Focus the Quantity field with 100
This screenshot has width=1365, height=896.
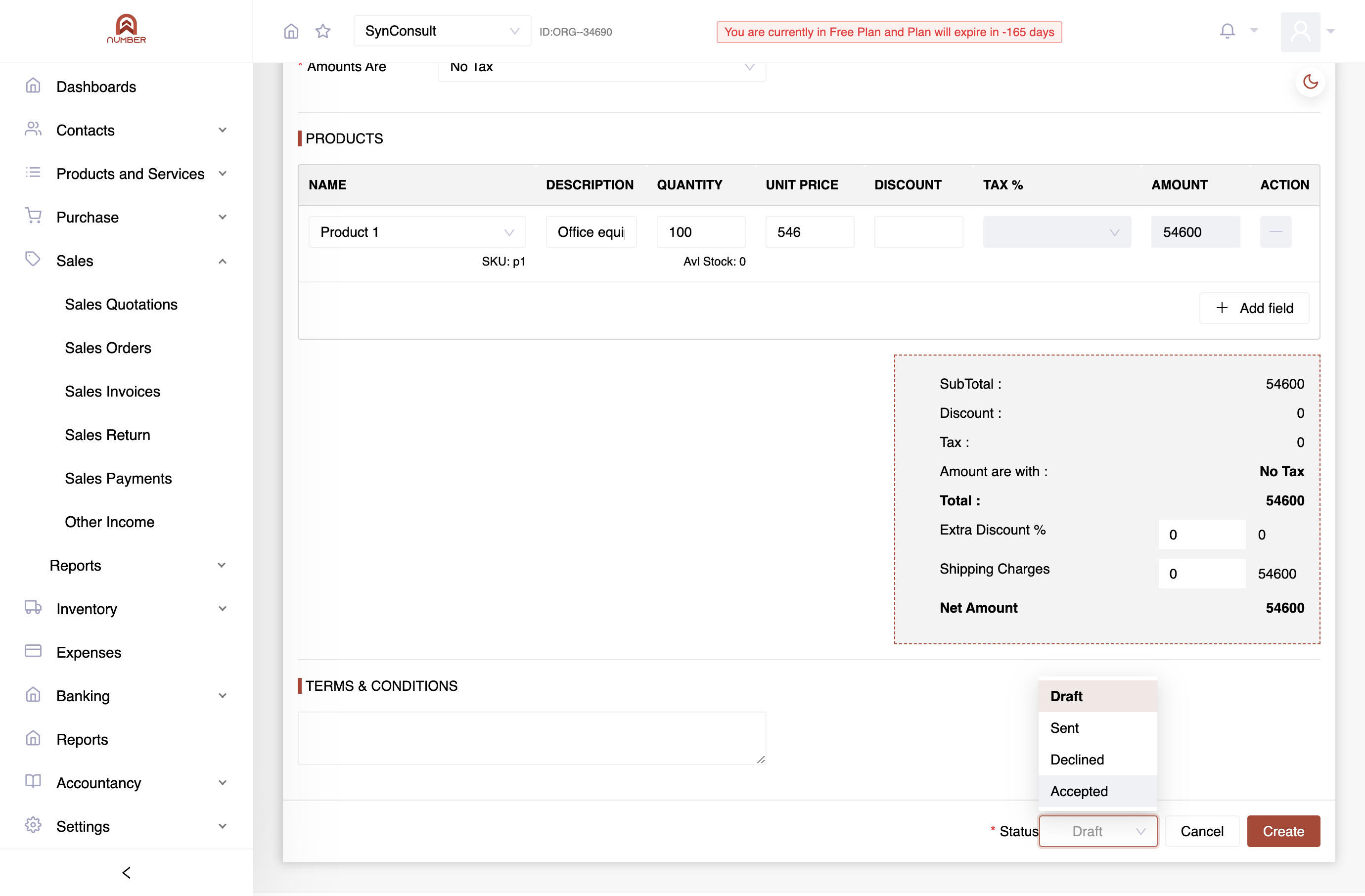click(x=701, y=231)
